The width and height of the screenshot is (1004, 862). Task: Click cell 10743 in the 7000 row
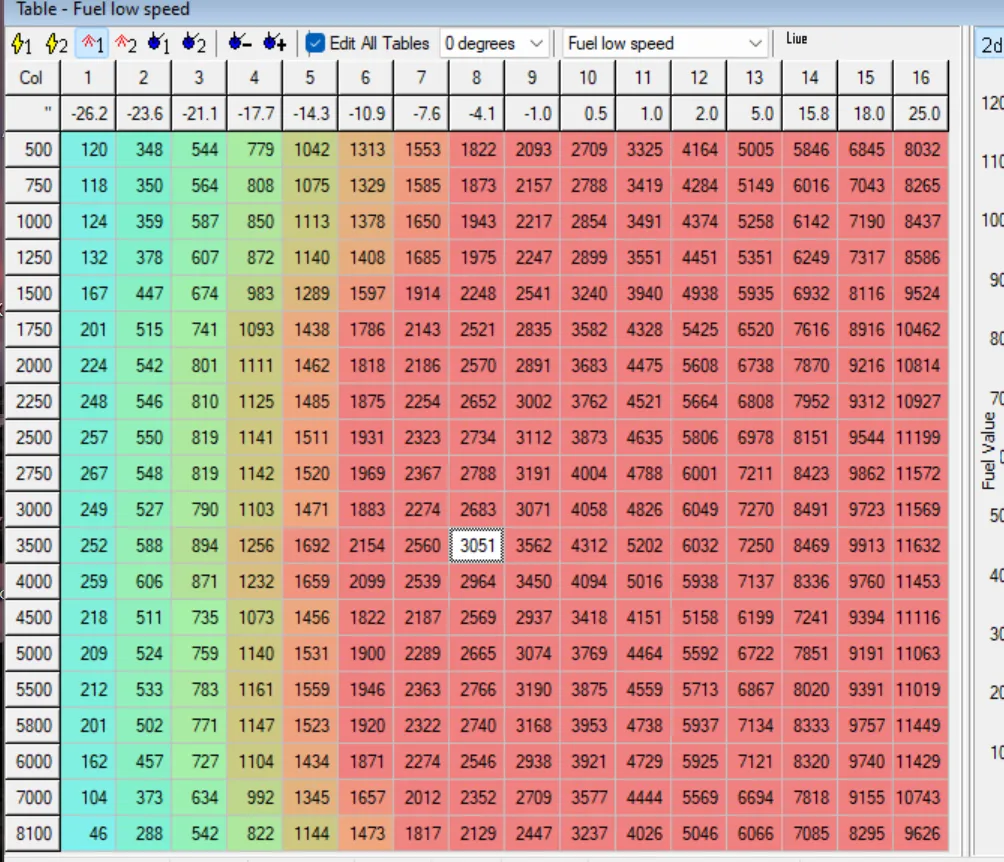point(921,797)
